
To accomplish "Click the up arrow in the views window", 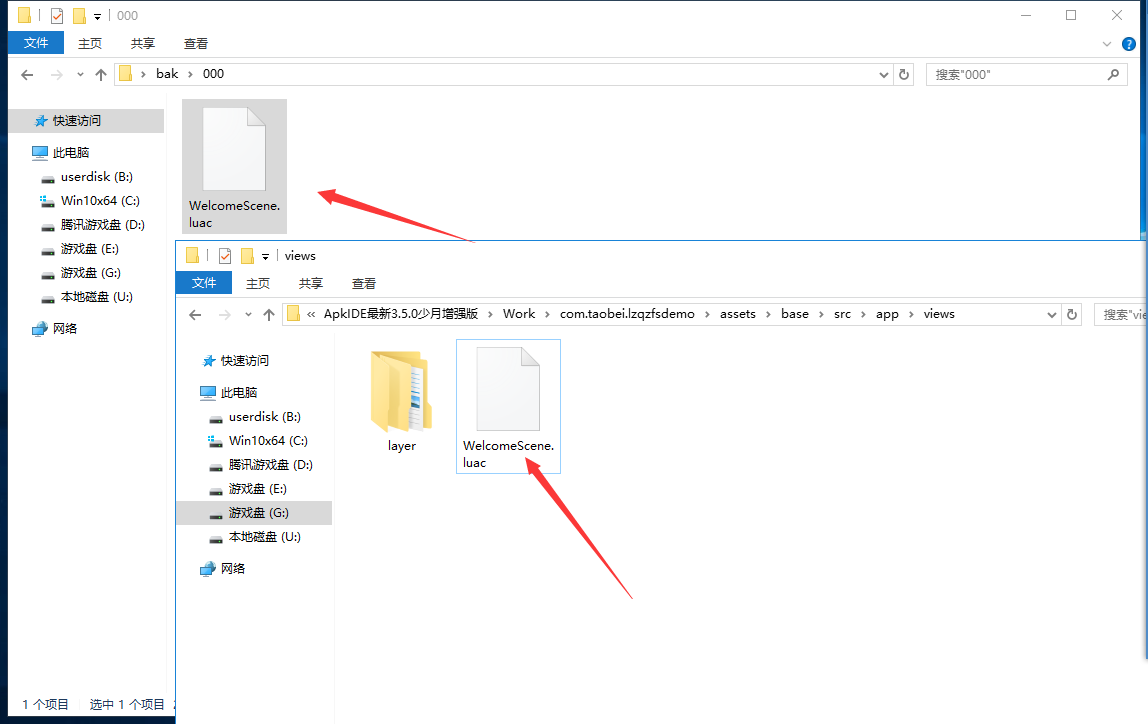I will click(268, 314).
